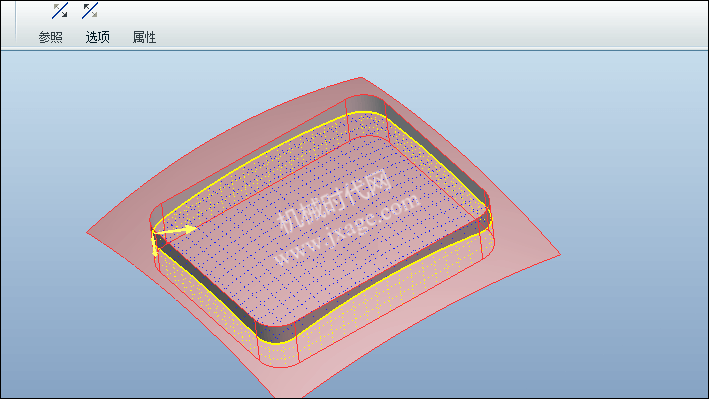Viewport: 709px width, 399px height.
Task: Open the 参照 tab
Action: tap(51, 37)
